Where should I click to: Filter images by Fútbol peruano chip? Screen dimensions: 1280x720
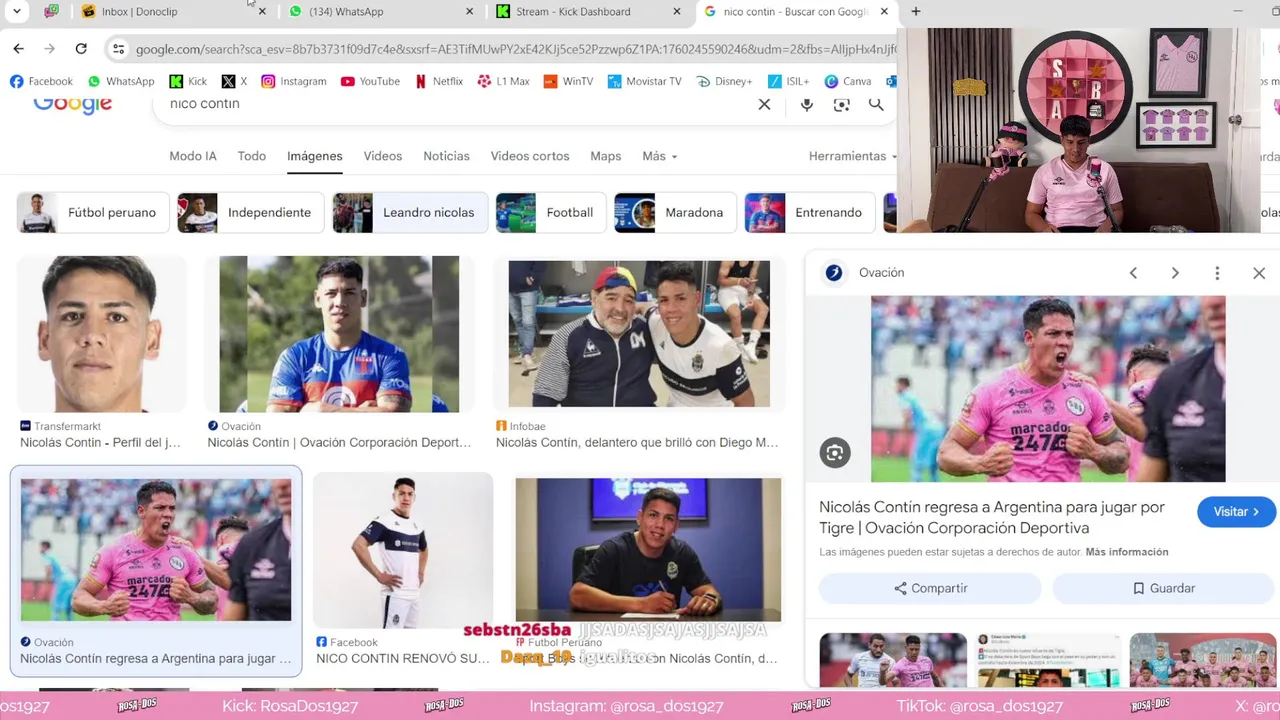pos(92,213)
